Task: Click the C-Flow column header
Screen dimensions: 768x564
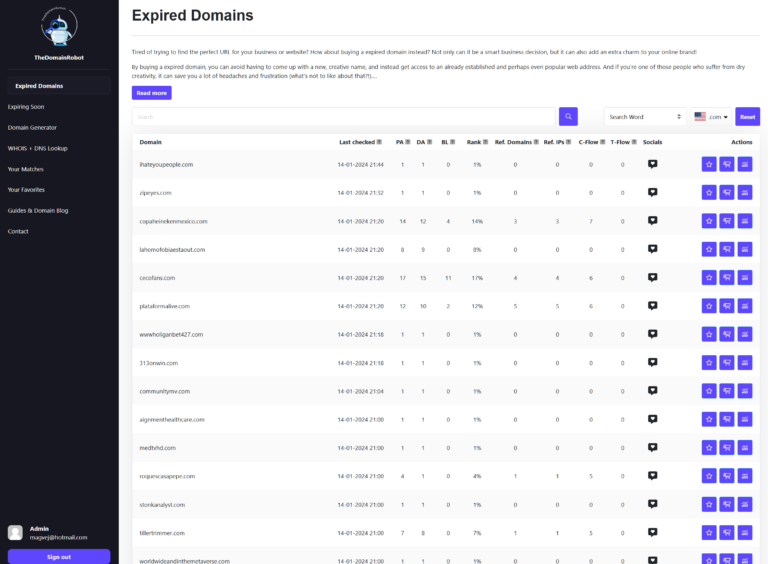Action: 588,142
